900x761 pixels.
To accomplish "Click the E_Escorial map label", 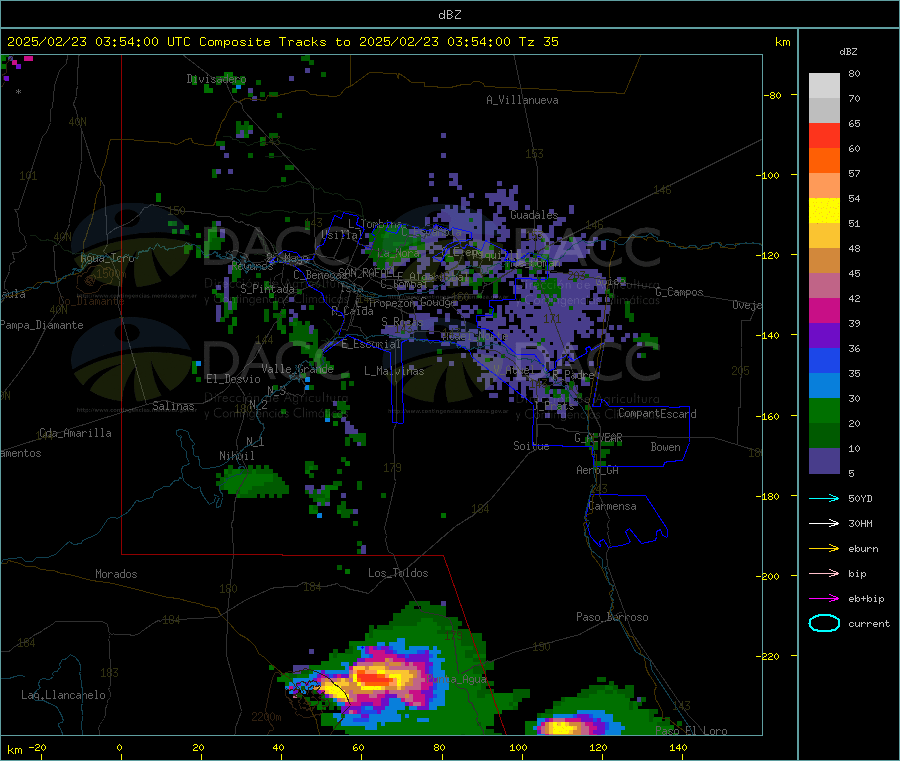I will (x=370, y=344).
